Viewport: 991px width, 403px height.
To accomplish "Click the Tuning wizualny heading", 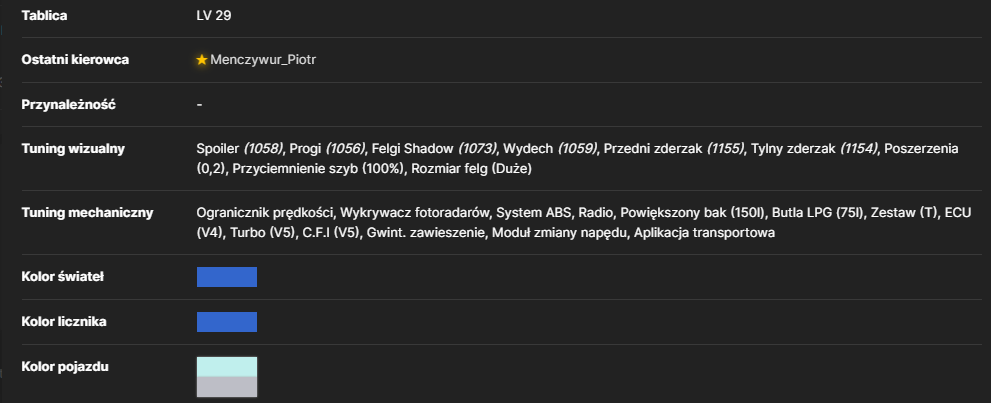I will click(73, 149).
